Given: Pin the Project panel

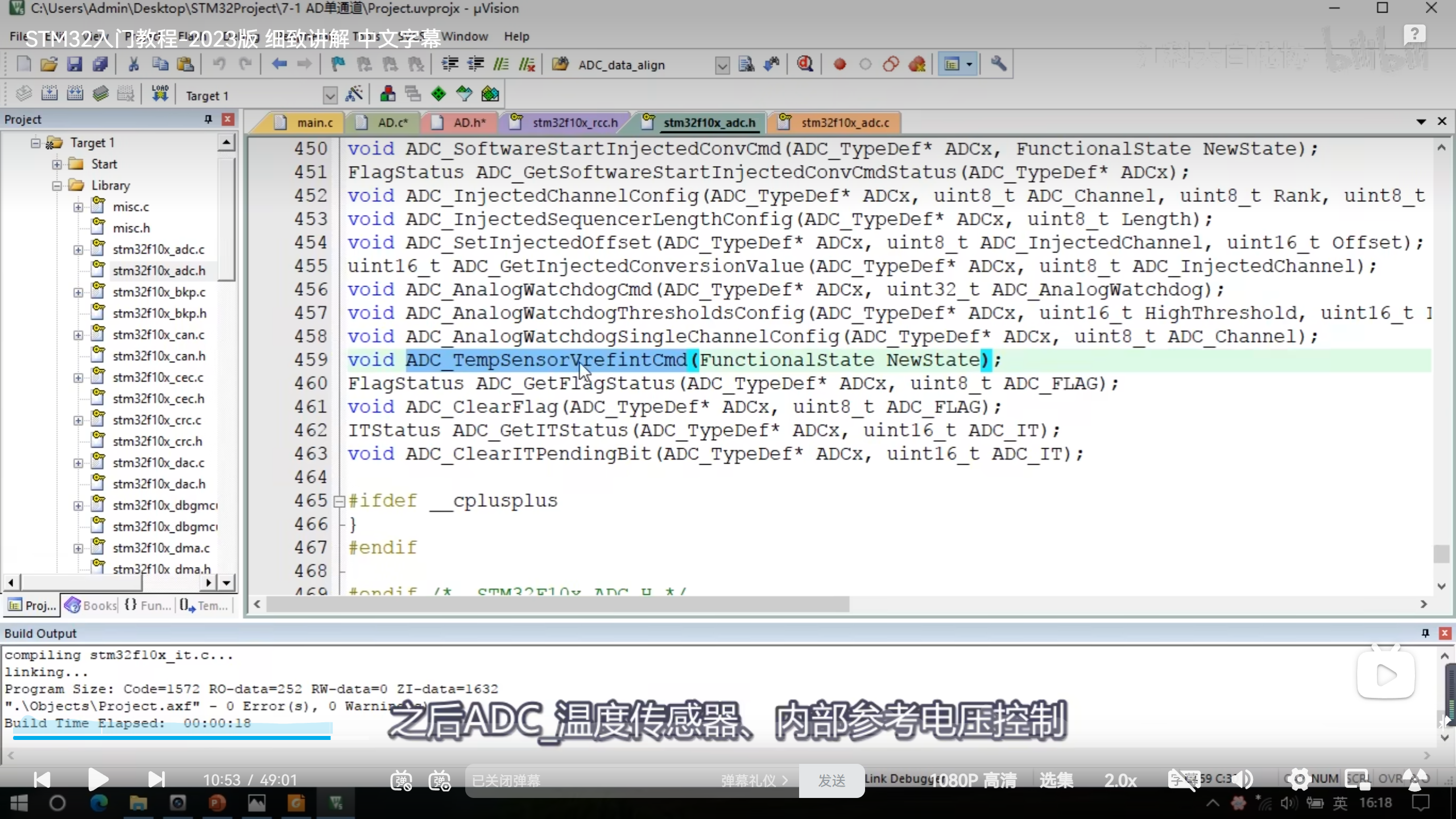Looking at the screenshot, I should (x=208, y=119).
